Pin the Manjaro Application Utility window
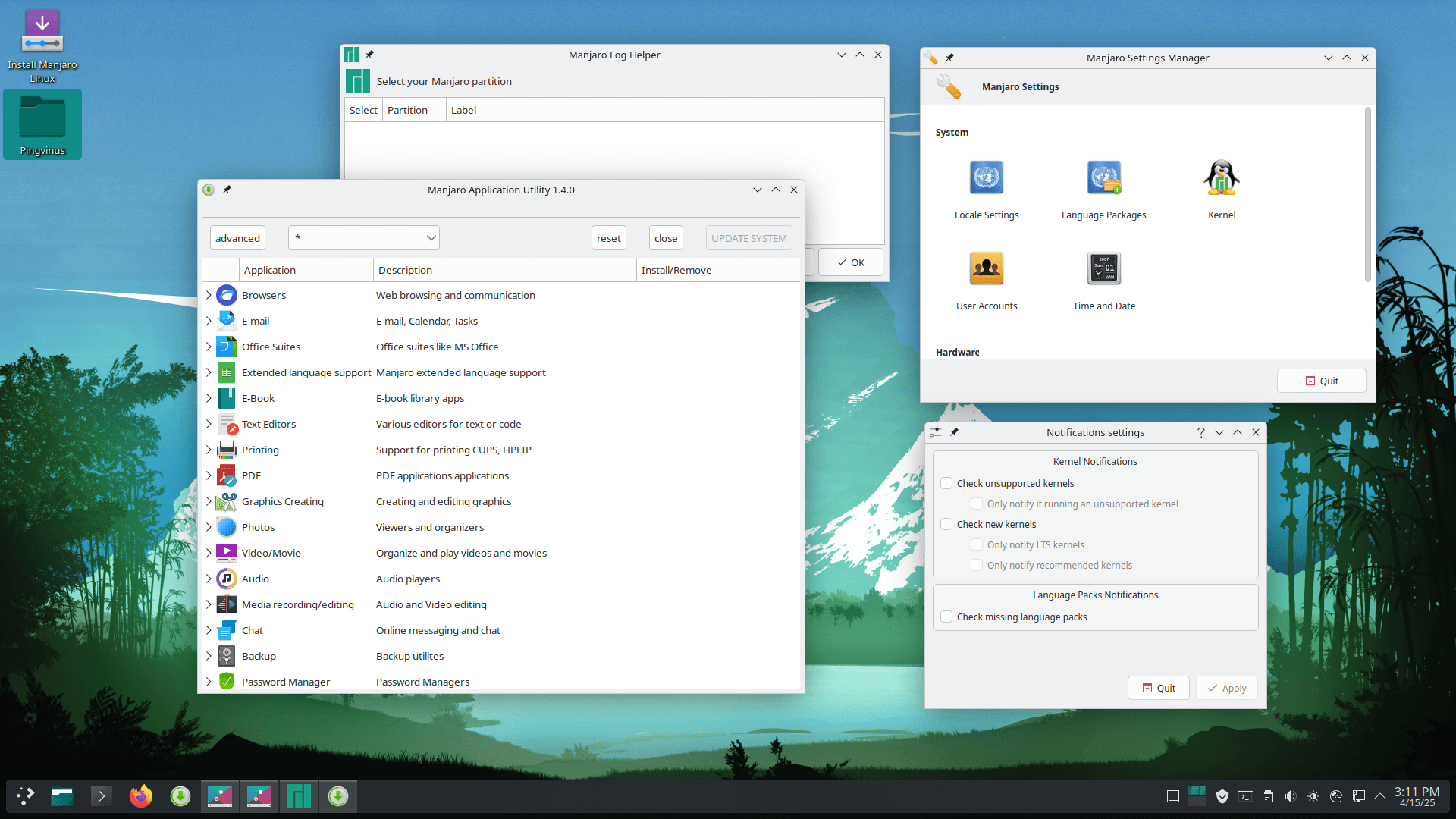 [227, 190]
